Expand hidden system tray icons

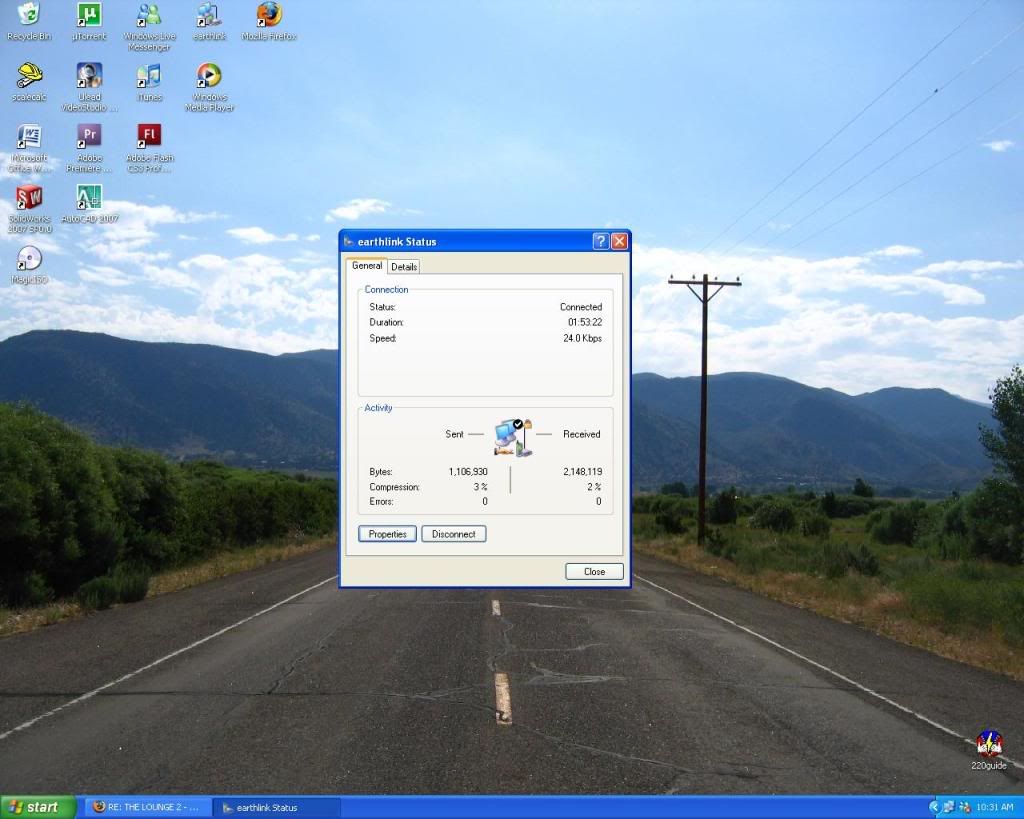[934, 807]
